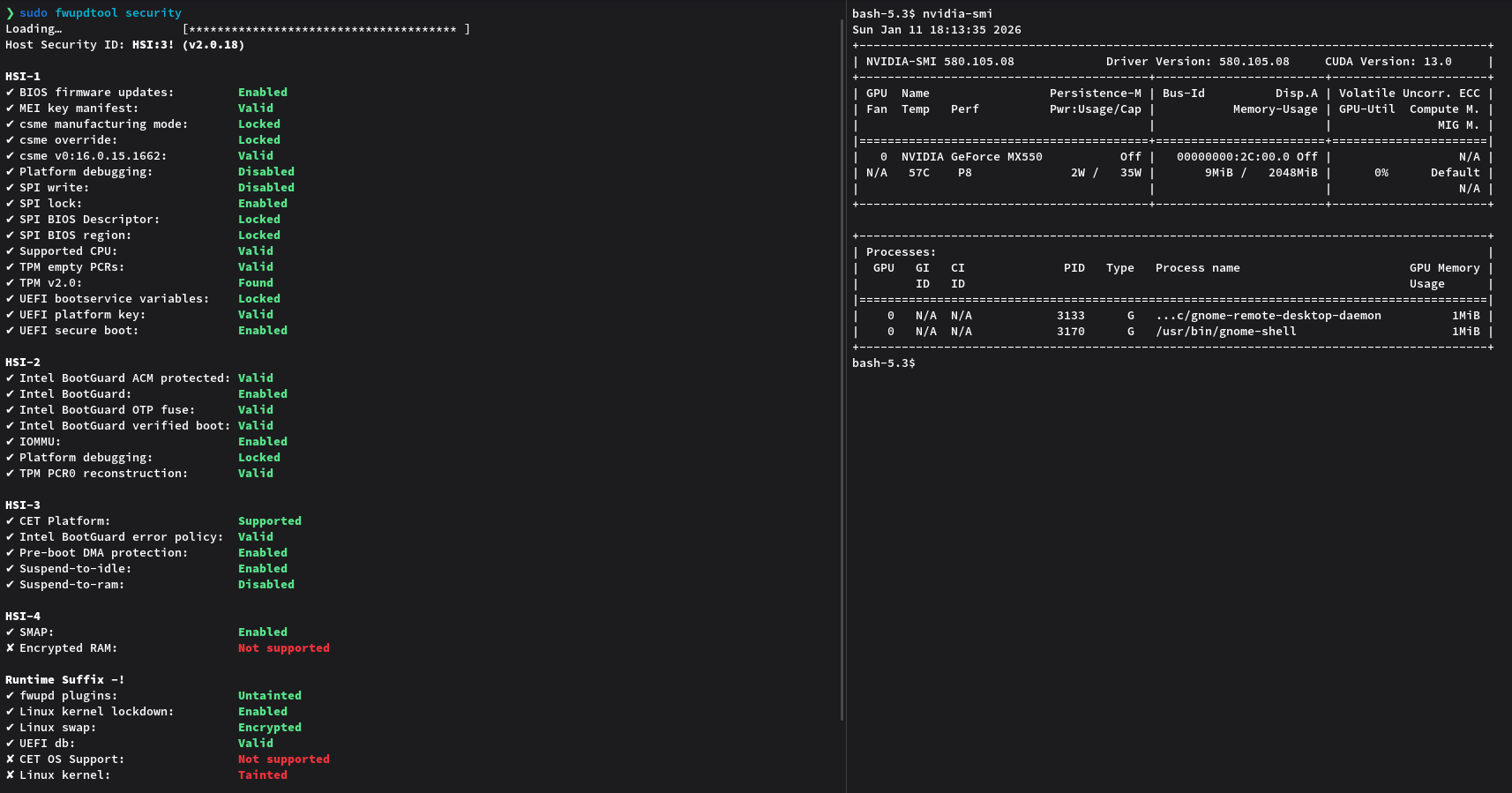
Task: Click 'Not supported' beside CET OS Support
Action: tap(284, 759)
